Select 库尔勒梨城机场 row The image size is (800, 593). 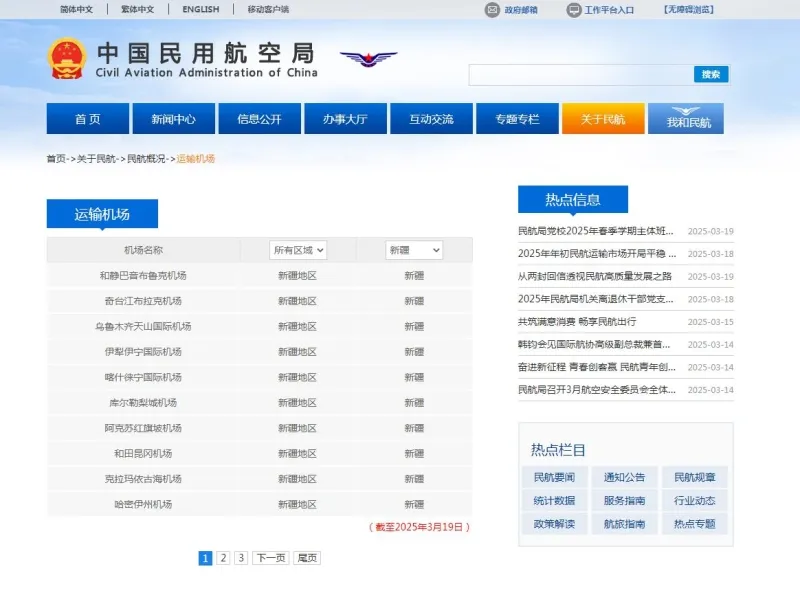pyautogui.click(x=259, y=403)
